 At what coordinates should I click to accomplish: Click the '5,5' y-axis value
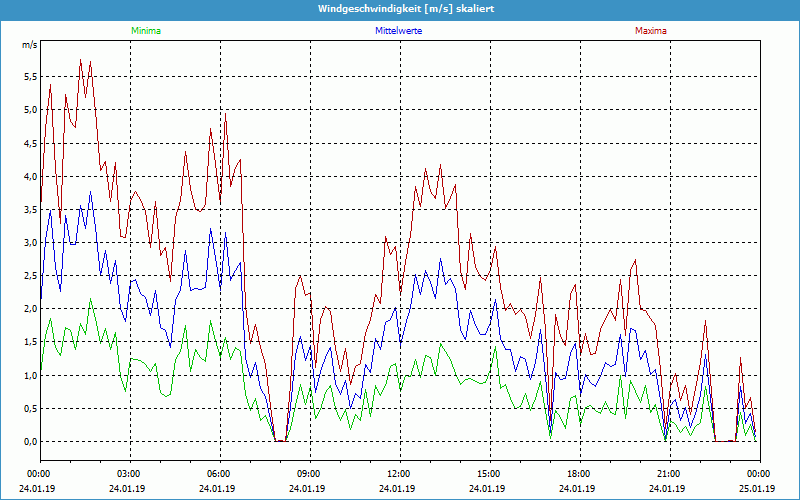coord(31,77)
